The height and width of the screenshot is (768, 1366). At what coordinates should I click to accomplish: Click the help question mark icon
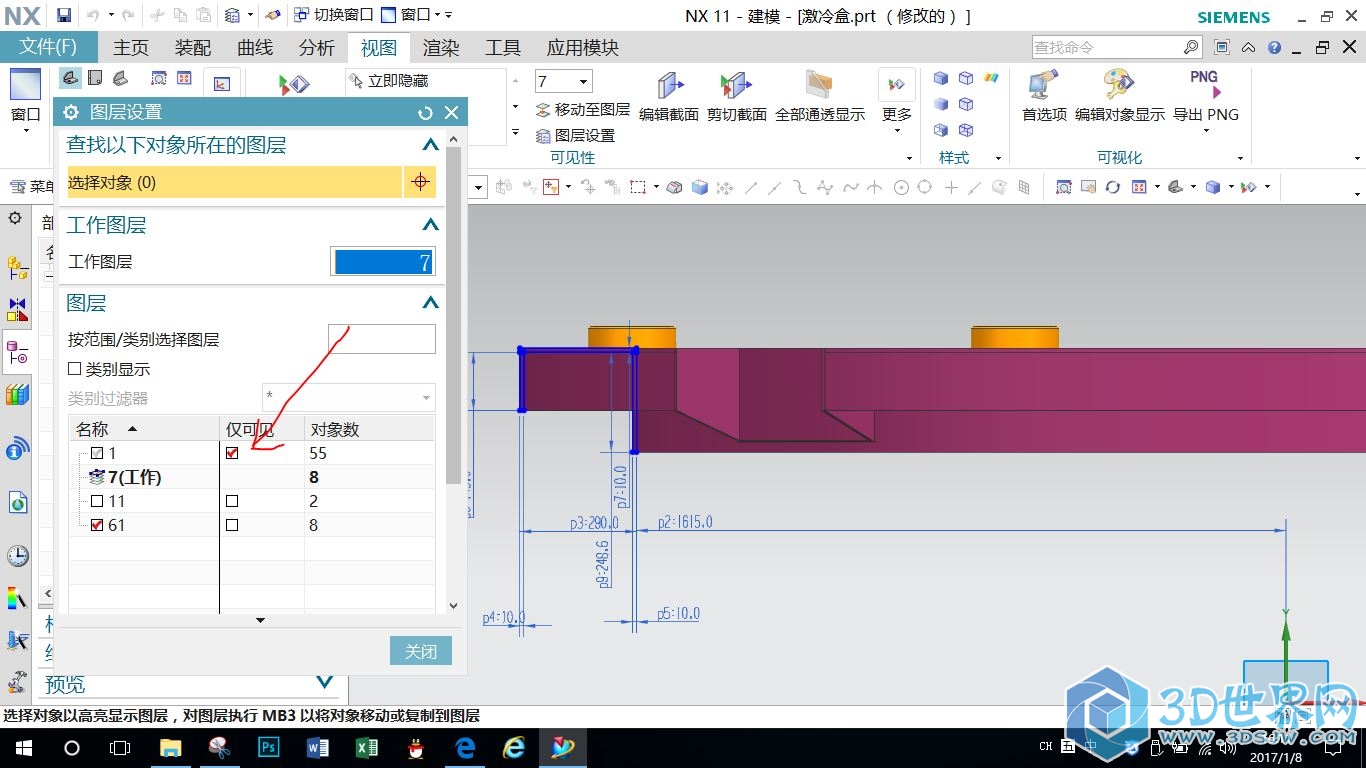click(1274, 47)
